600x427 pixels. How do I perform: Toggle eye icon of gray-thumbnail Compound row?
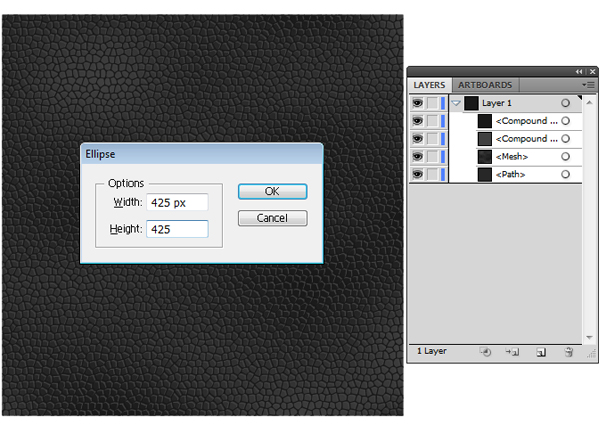(x=417, y=139)
